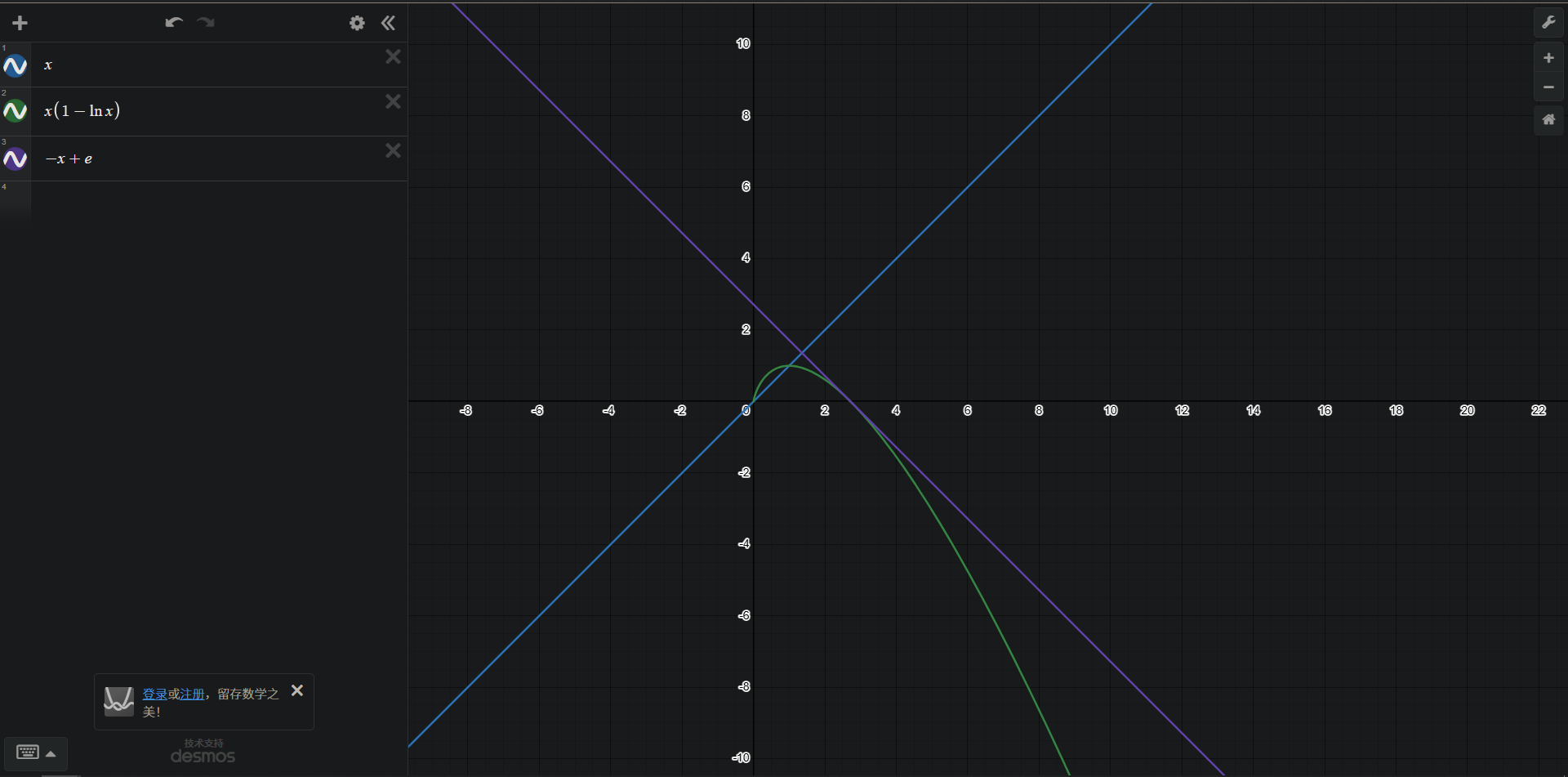Delete the expression −x + e

pos(393,150)
